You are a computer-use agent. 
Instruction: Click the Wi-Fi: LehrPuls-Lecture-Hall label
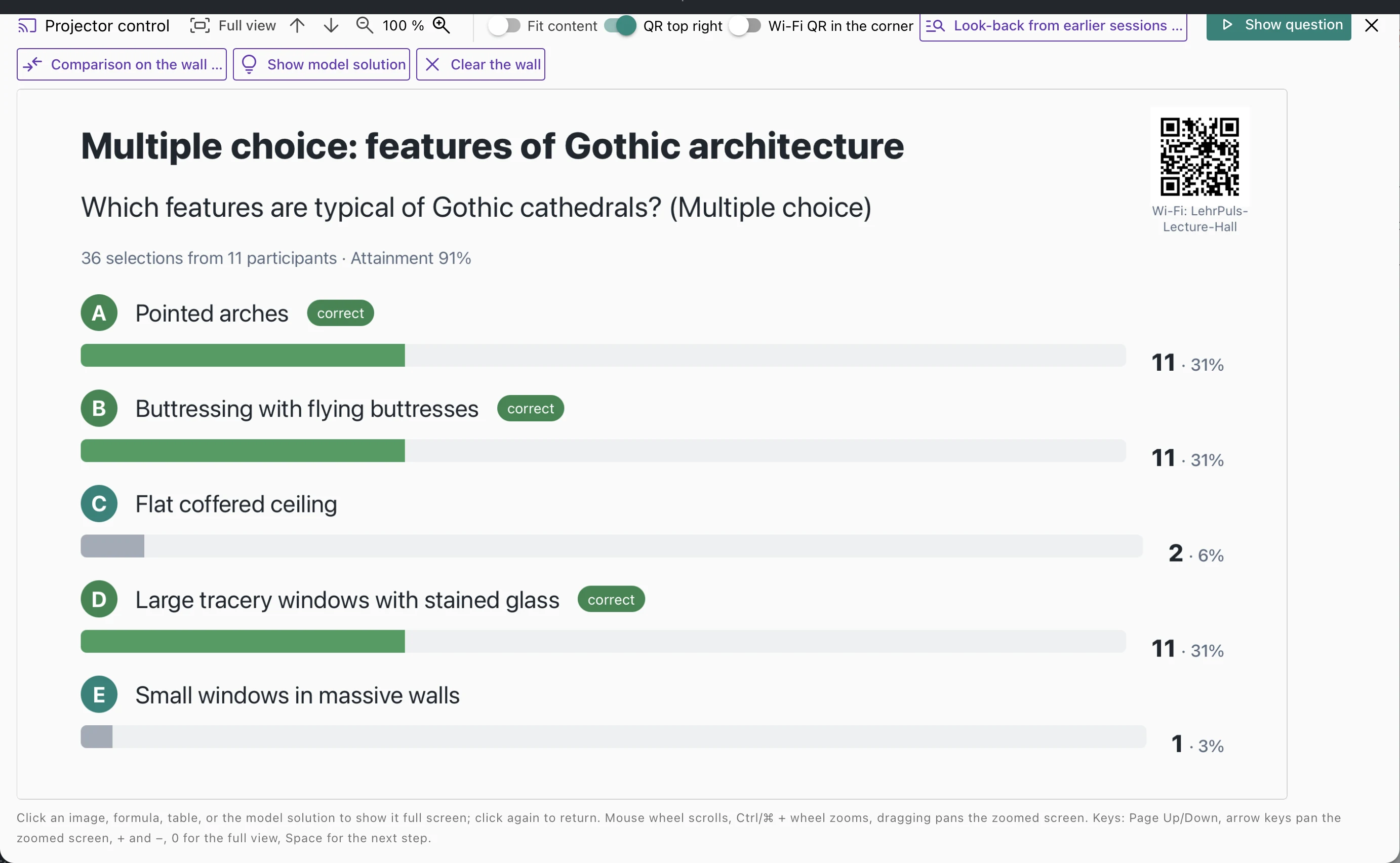click(1200, 219)
